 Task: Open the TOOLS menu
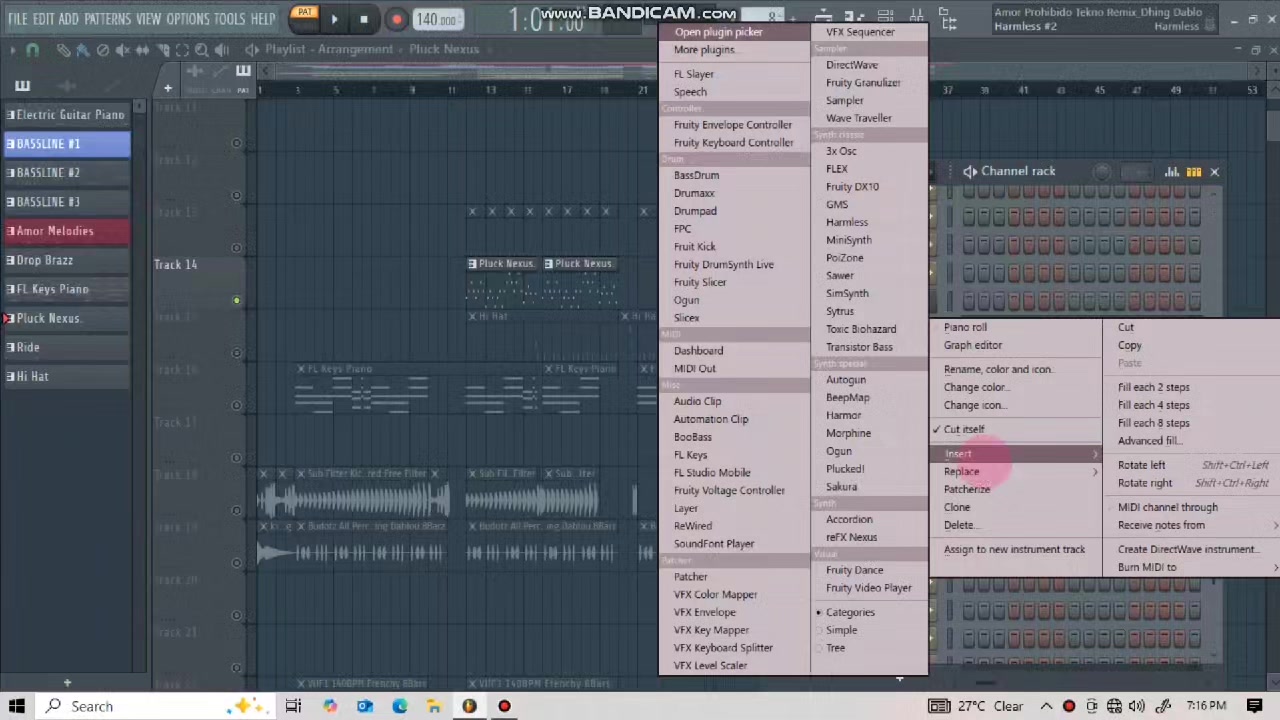tap(229, 19)
